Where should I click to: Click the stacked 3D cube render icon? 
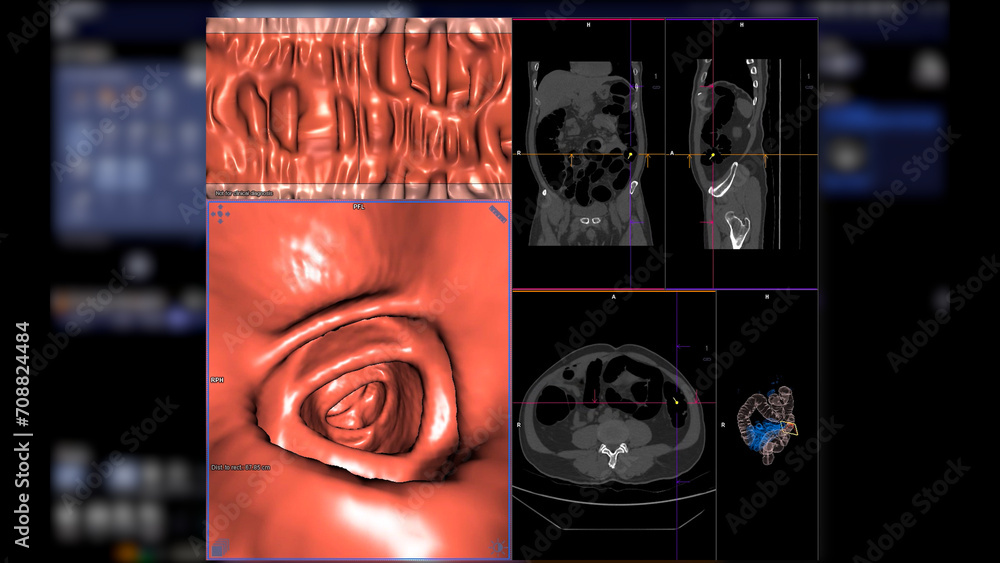(x=220, y=548)
